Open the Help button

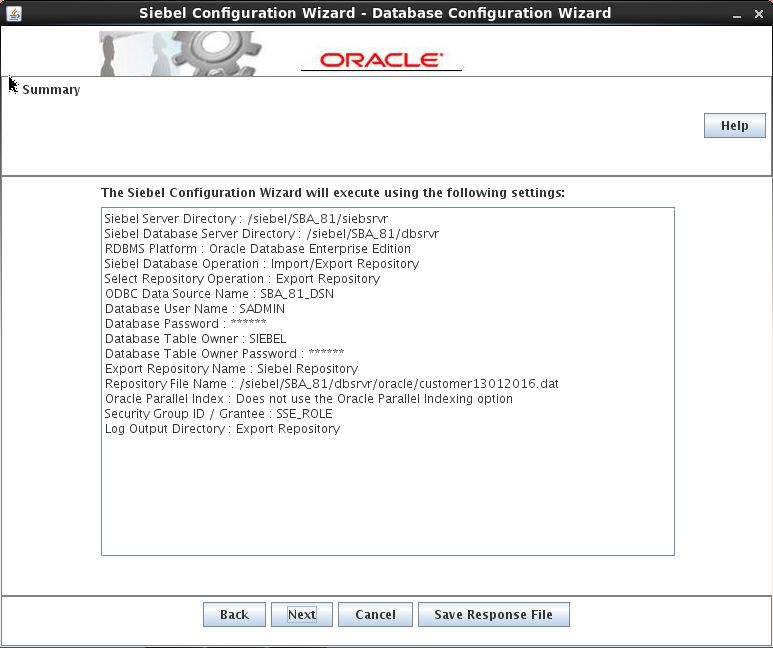[x=735, y=126]
